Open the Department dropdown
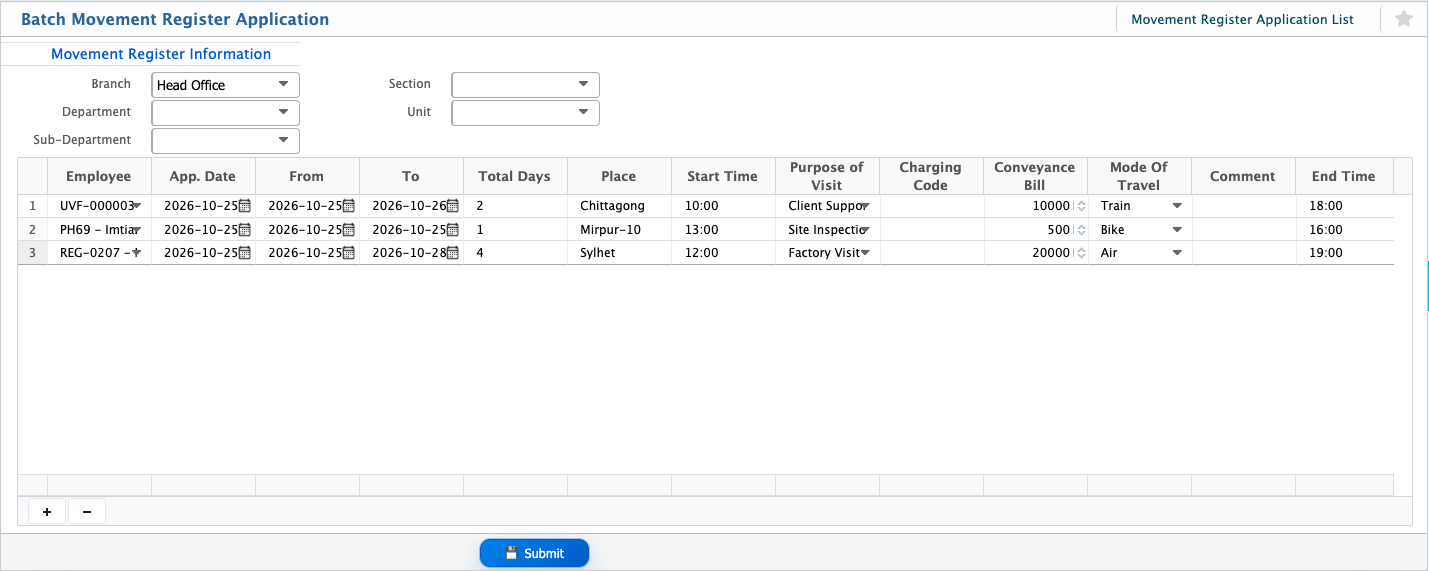 click(x=226, y=113)
